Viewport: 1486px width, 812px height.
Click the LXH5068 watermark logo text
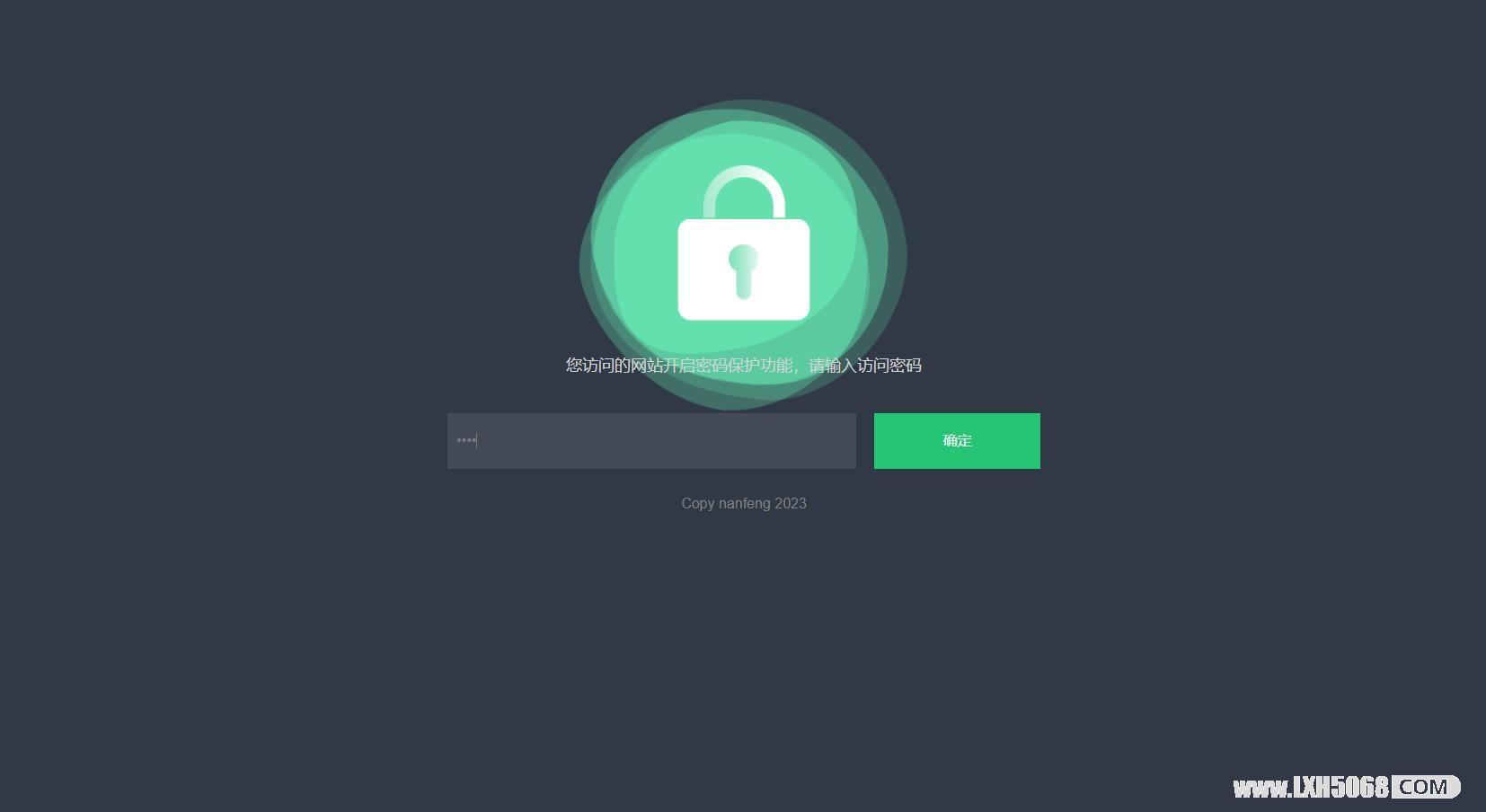tap(1341, 788)
